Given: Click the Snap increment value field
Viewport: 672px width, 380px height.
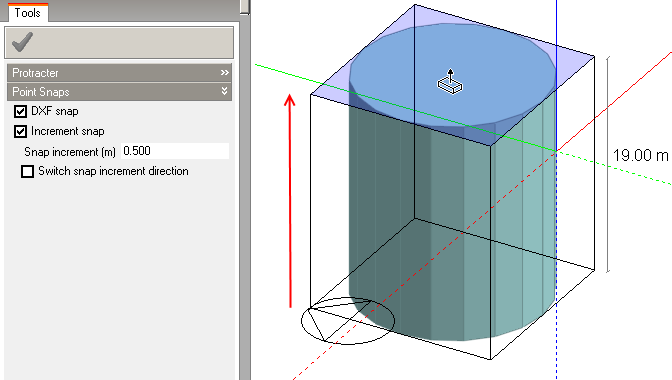Looking at the screenshot, I should click(x=175, y=151).
